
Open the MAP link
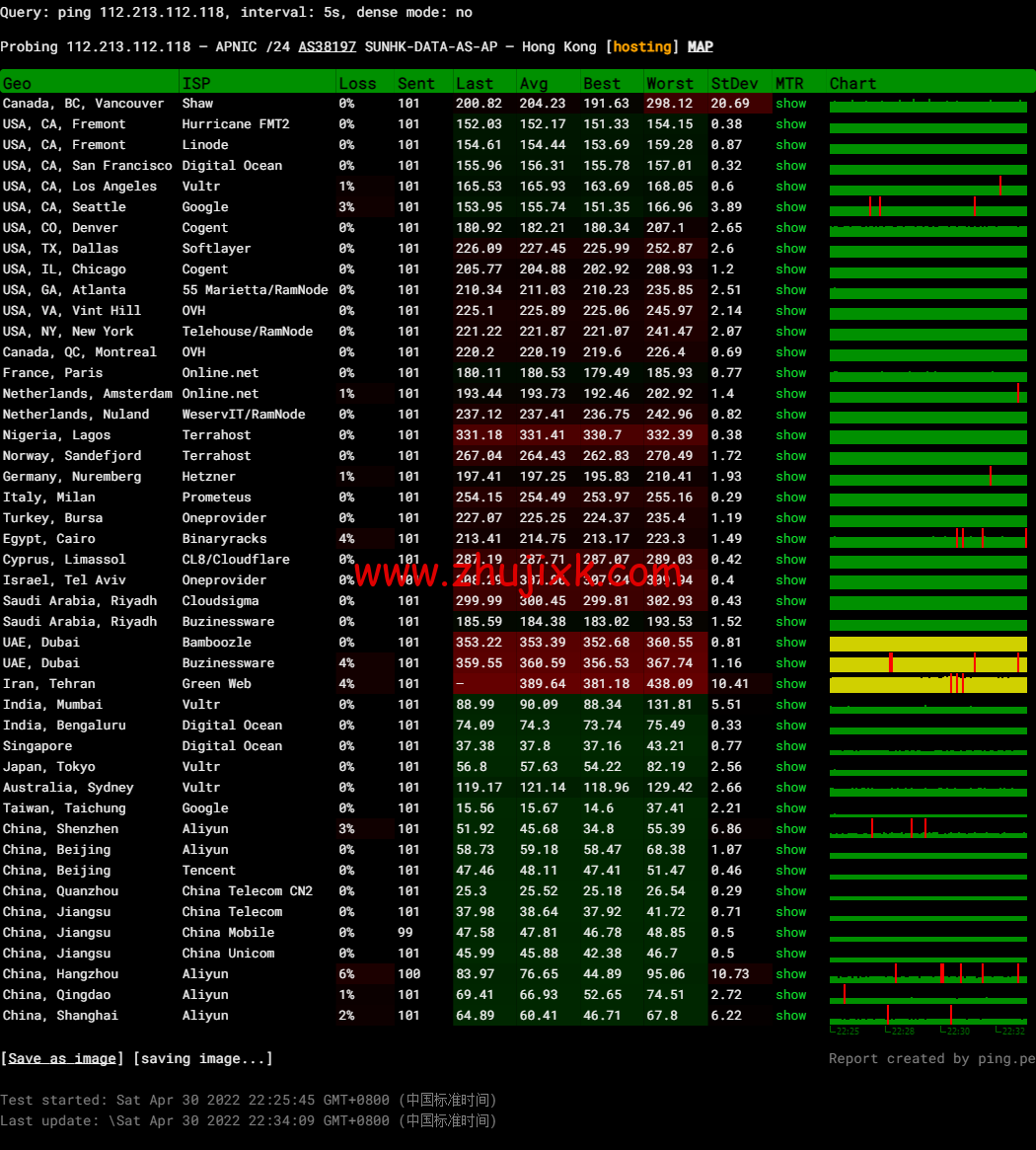tap(701, 46)
